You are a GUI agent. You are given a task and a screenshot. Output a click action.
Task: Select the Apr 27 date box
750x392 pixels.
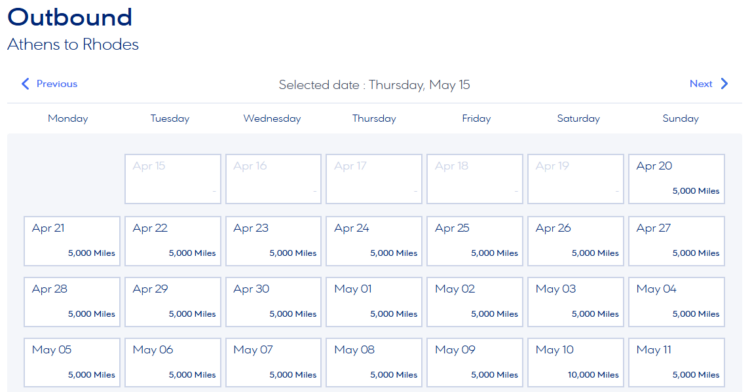(x=676, y=241)
